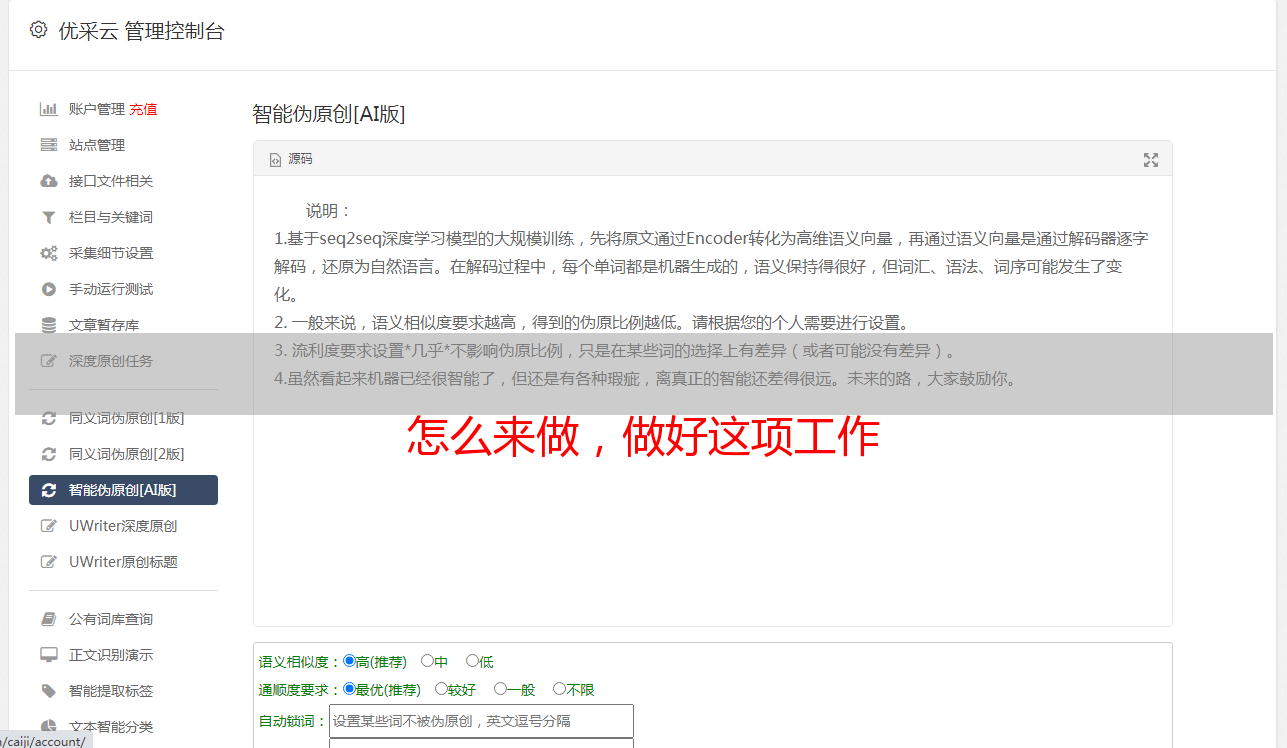Image resolution: width=1287 pixels, height=748 pixels.
Task: Click the 自动锁词 input field
Action: (x=481, y=721)
